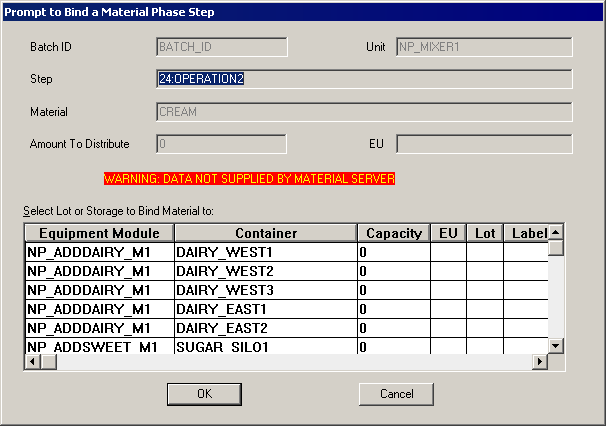This screenshot has width=606, height=426.
Task: Click the capacity value for DAIRY_EAST2
Action: tap(394, 328)
